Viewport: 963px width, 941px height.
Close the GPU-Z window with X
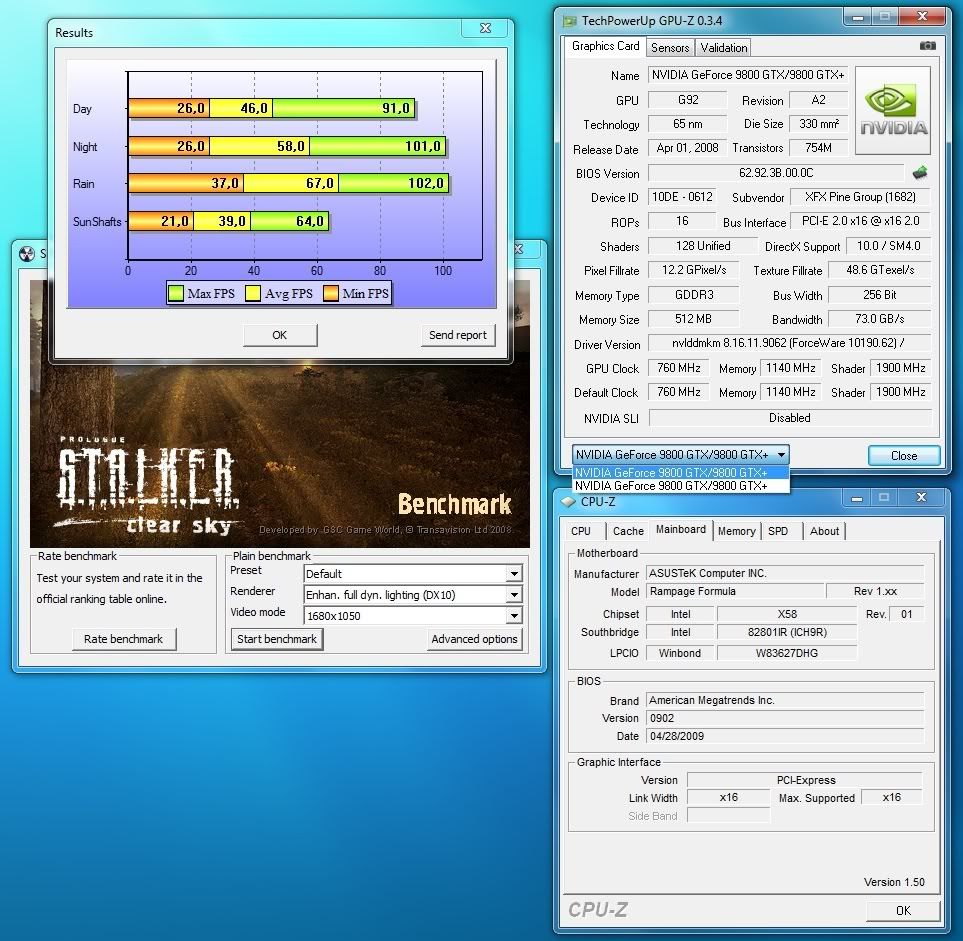(922, 17)
